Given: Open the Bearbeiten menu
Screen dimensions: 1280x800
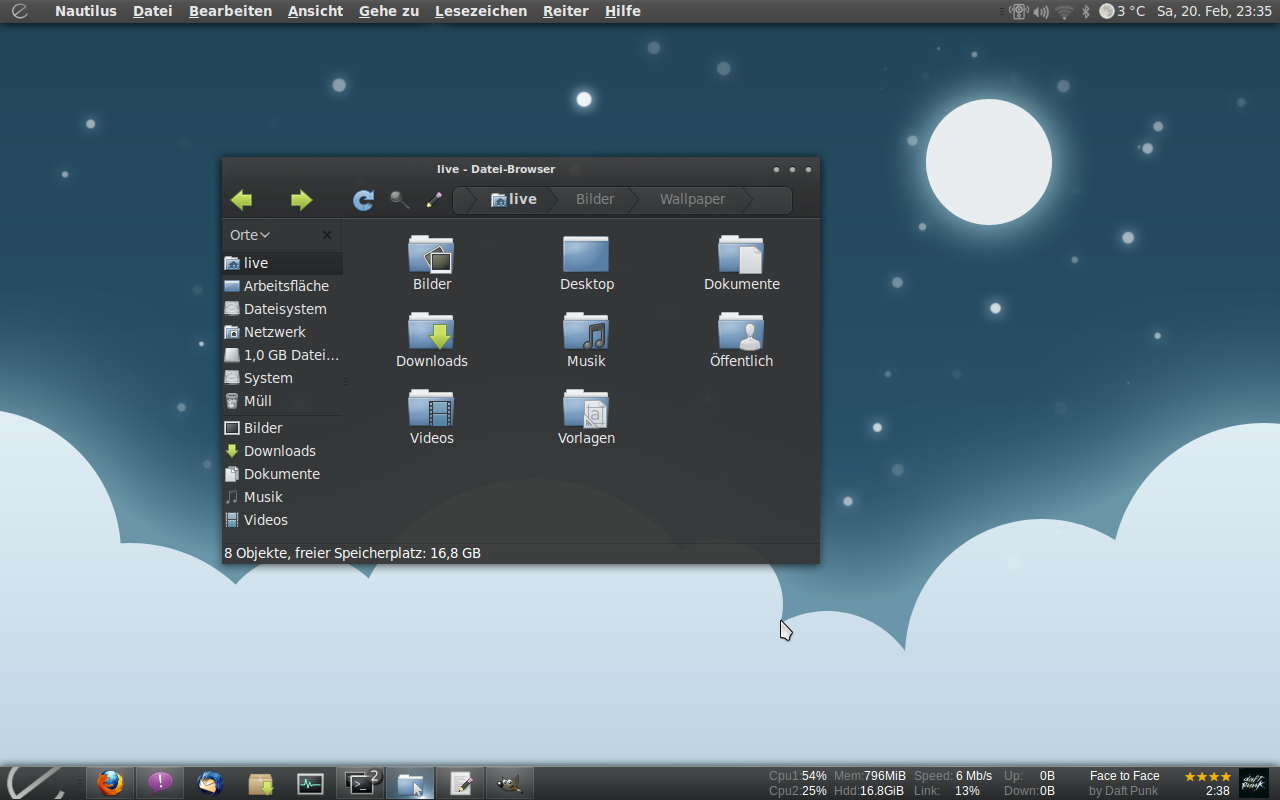Looking at the screenshot, I should pyautogui.click(x=230, y=11).
